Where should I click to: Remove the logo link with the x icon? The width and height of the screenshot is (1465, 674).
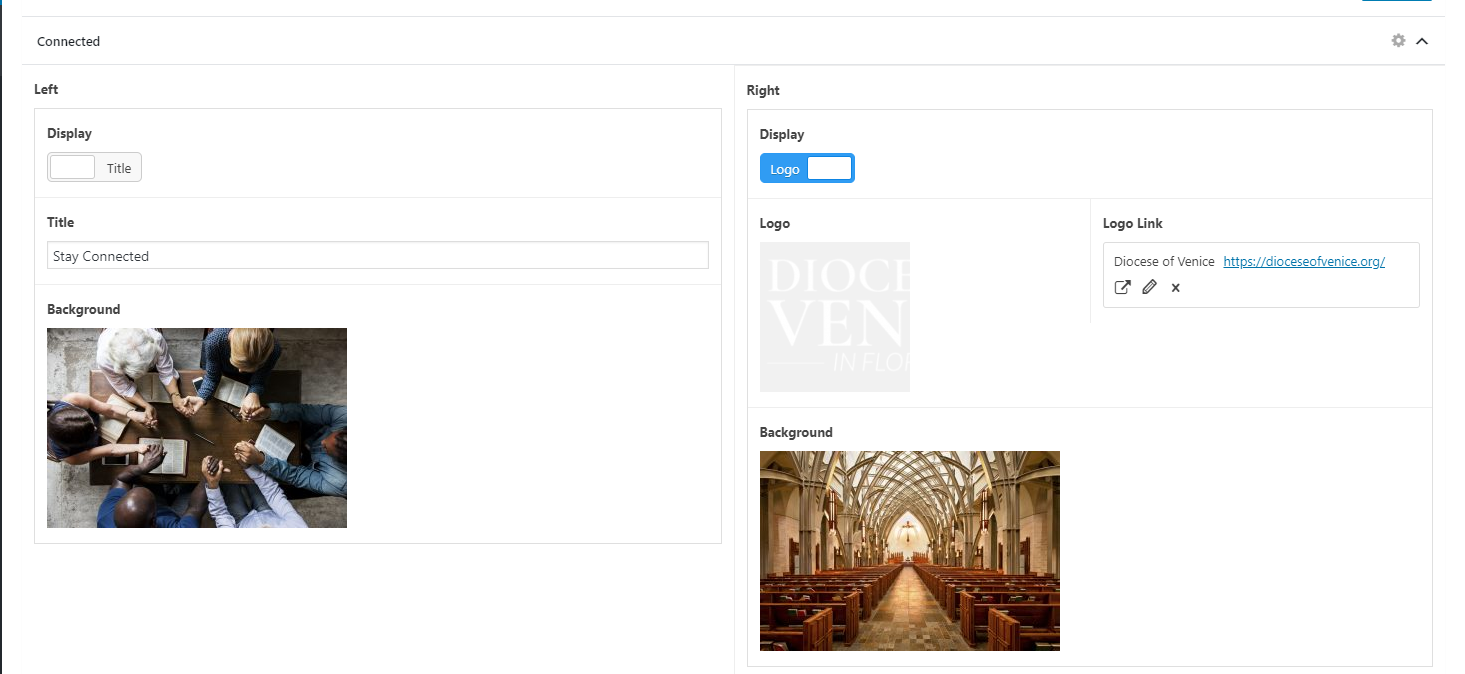click(1176, 288)
